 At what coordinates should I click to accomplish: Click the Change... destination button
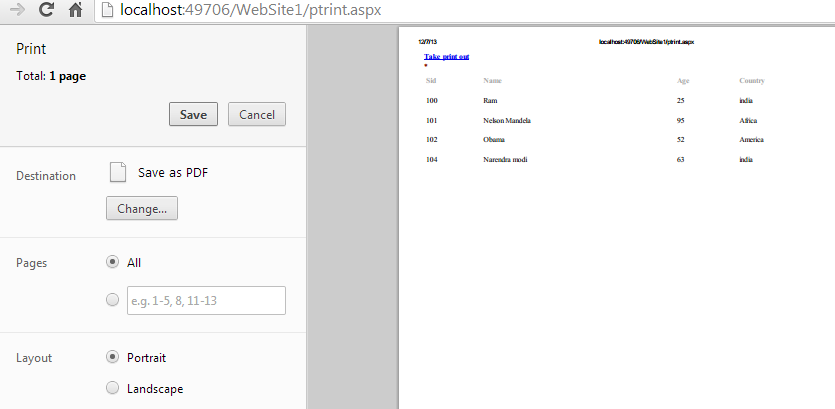[142, 208]
